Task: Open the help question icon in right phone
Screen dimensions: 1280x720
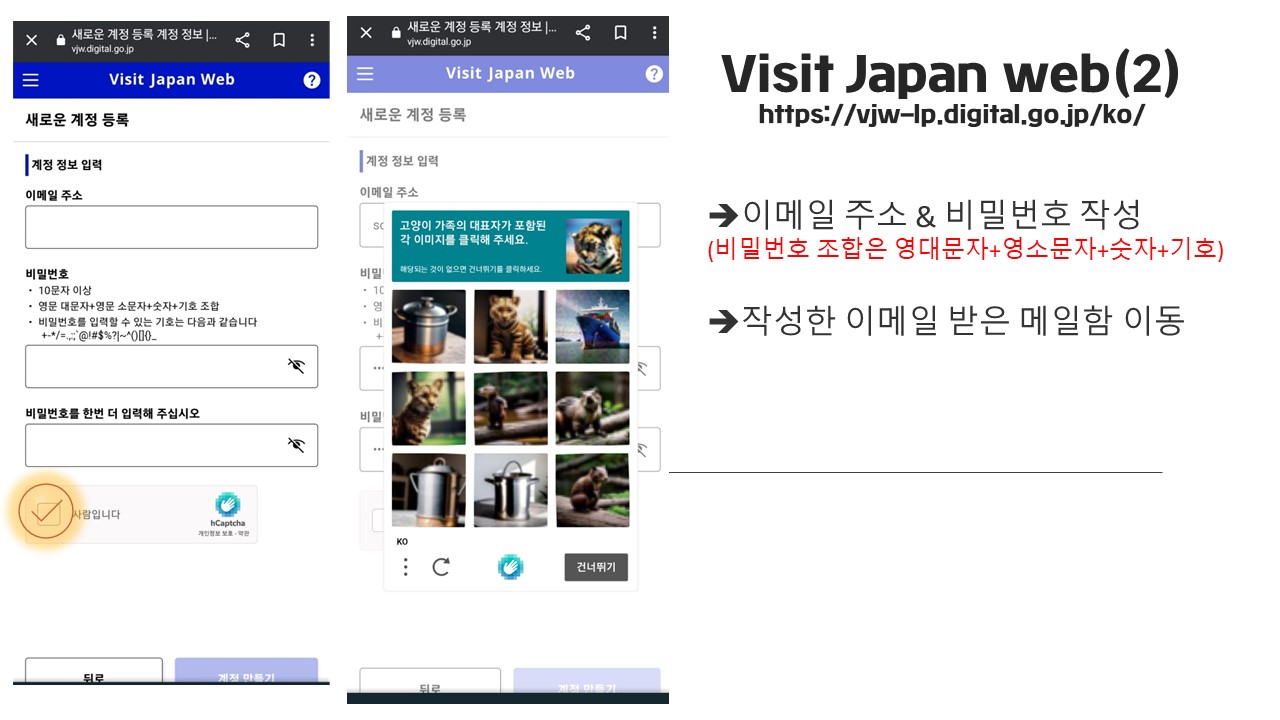Action: (654, 73)
